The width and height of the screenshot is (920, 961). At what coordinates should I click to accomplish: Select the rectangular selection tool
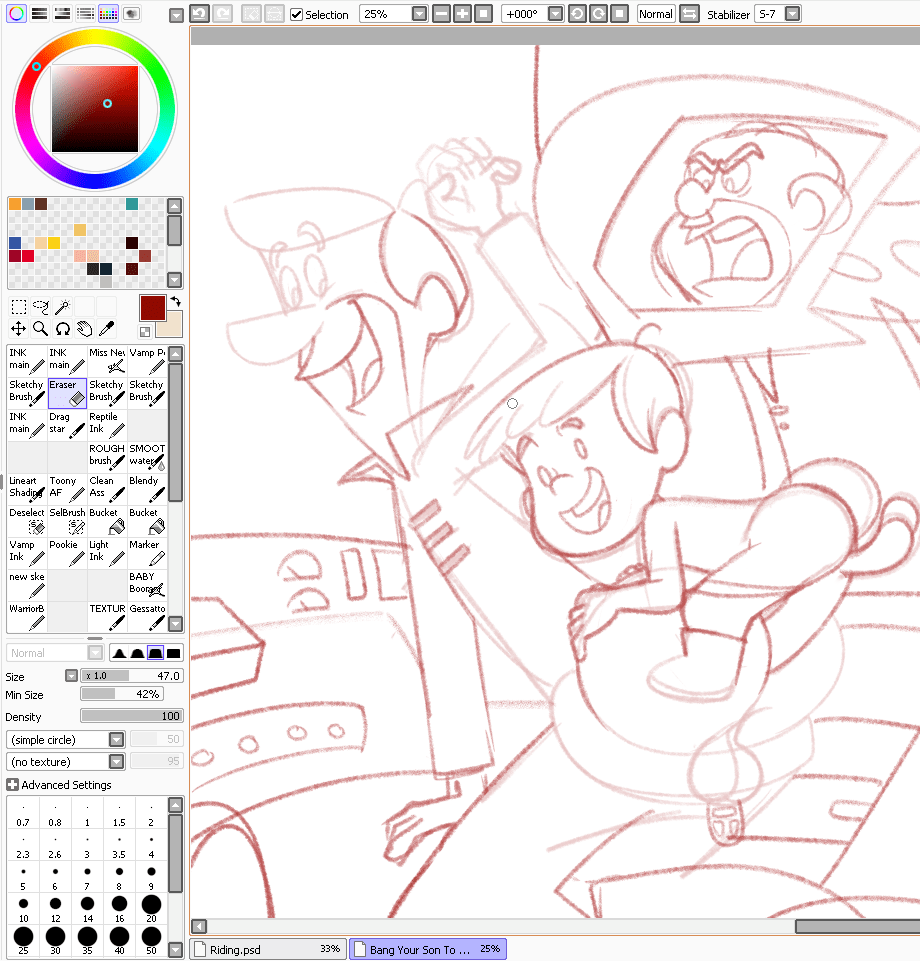18,307
